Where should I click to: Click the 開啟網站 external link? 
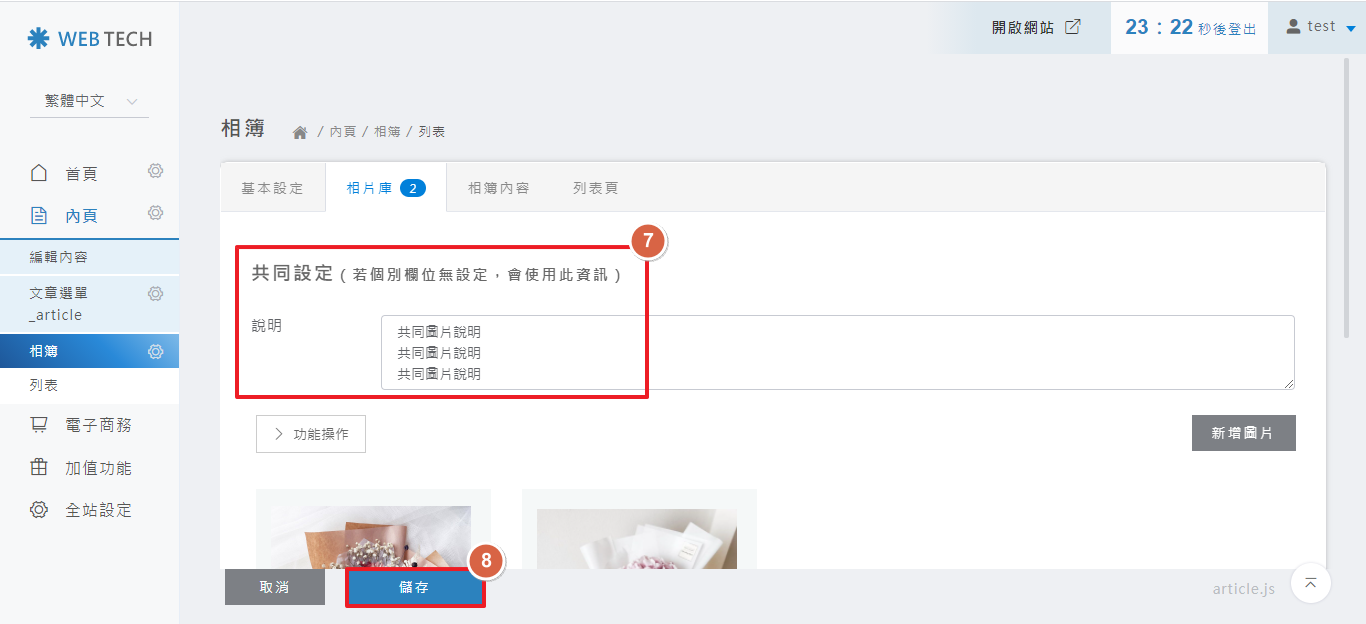[1035, 27]
